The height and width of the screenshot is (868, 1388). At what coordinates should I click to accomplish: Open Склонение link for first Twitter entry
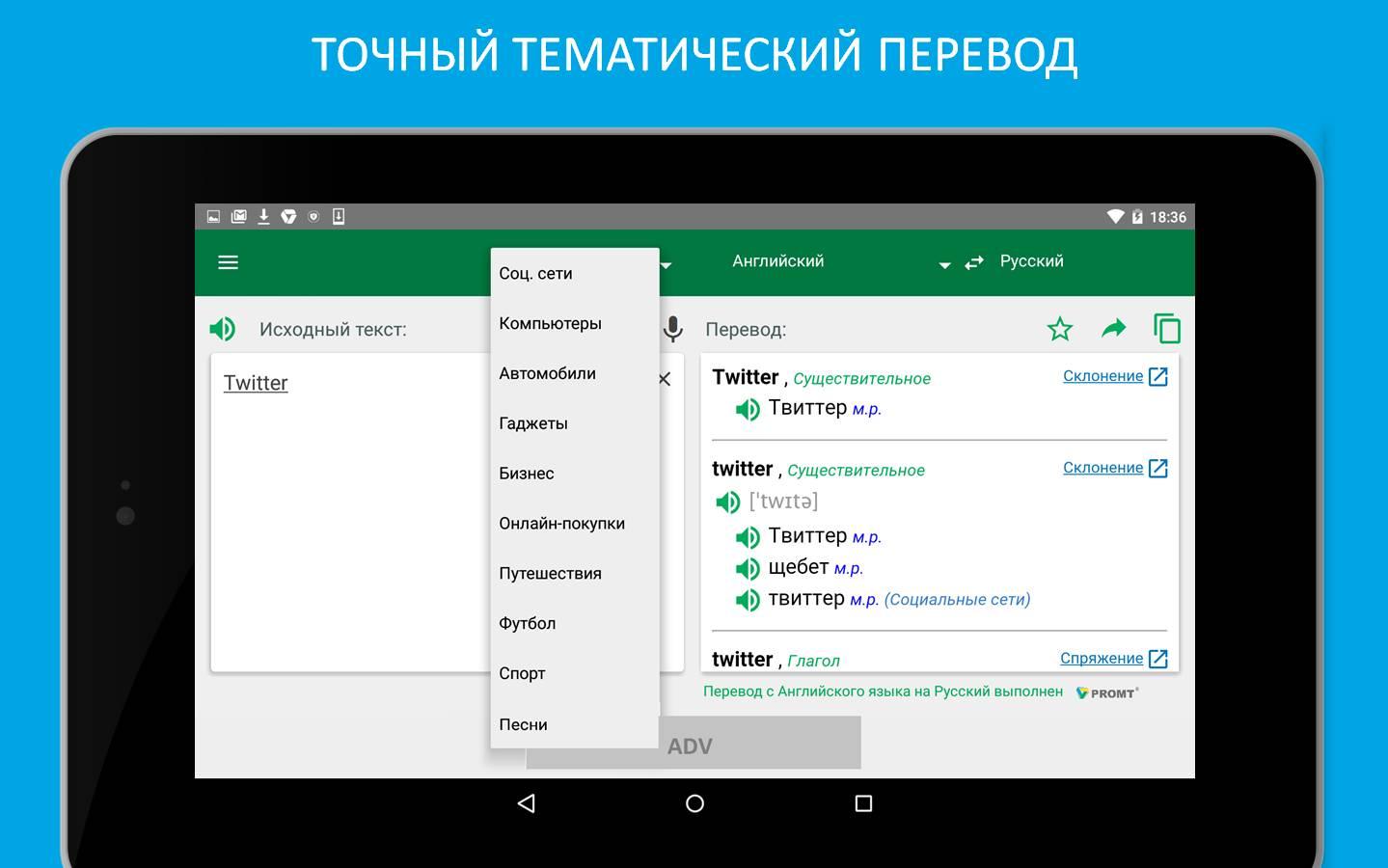click(1102, 376)
